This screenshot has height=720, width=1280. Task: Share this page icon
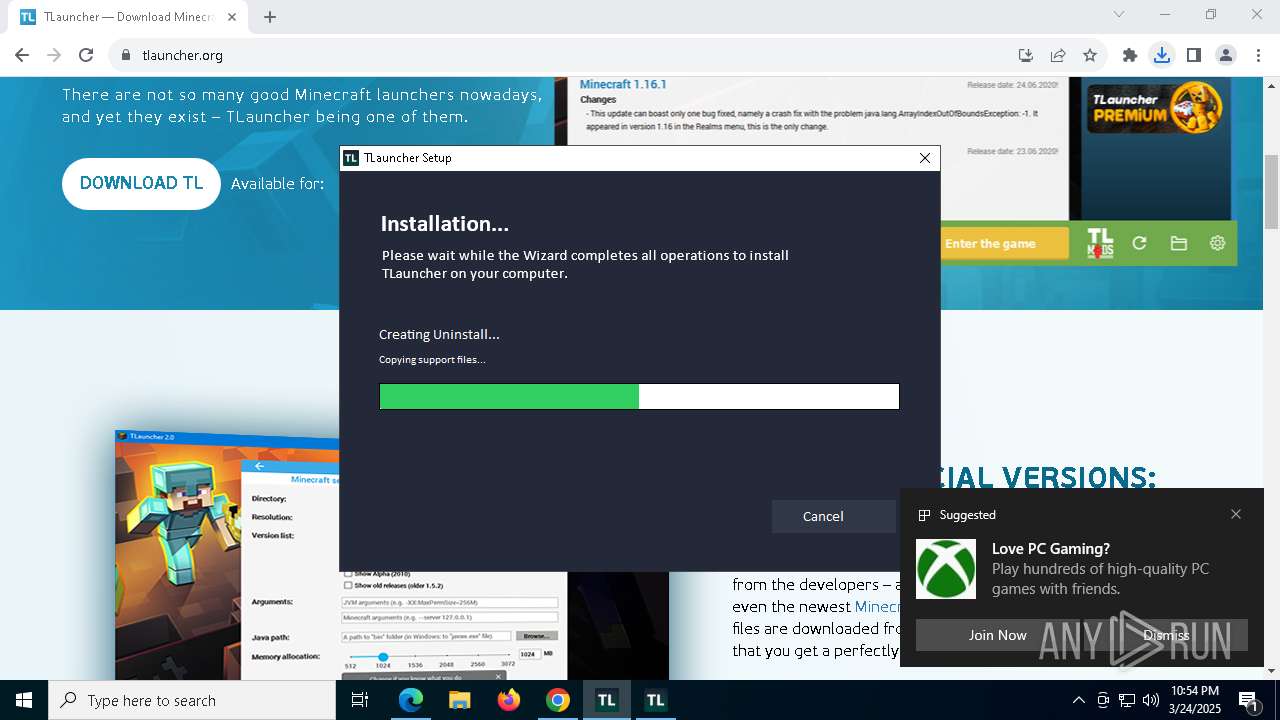click(x=1058, y=55)
